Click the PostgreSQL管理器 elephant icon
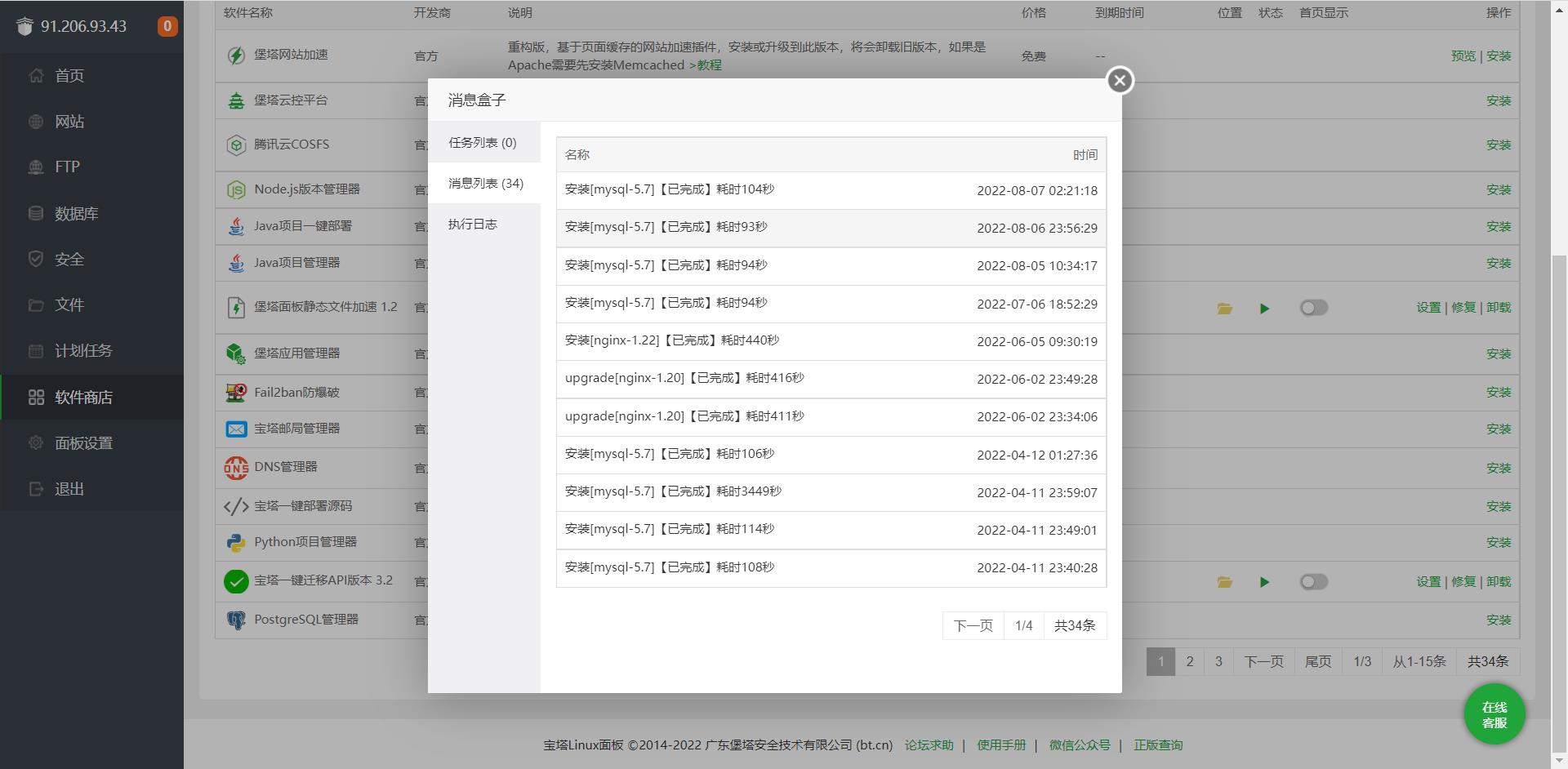1568x769 pixels. [x=236, y=620]
